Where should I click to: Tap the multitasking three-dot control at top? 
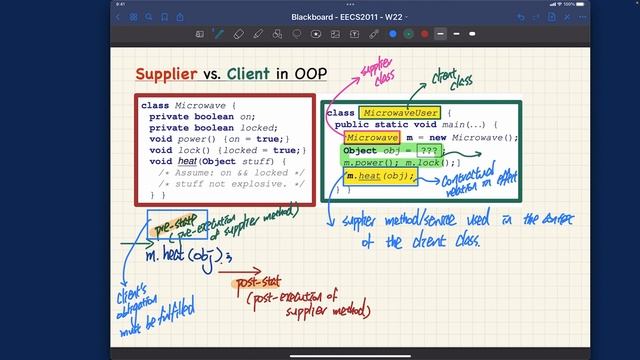coord(350,4)
